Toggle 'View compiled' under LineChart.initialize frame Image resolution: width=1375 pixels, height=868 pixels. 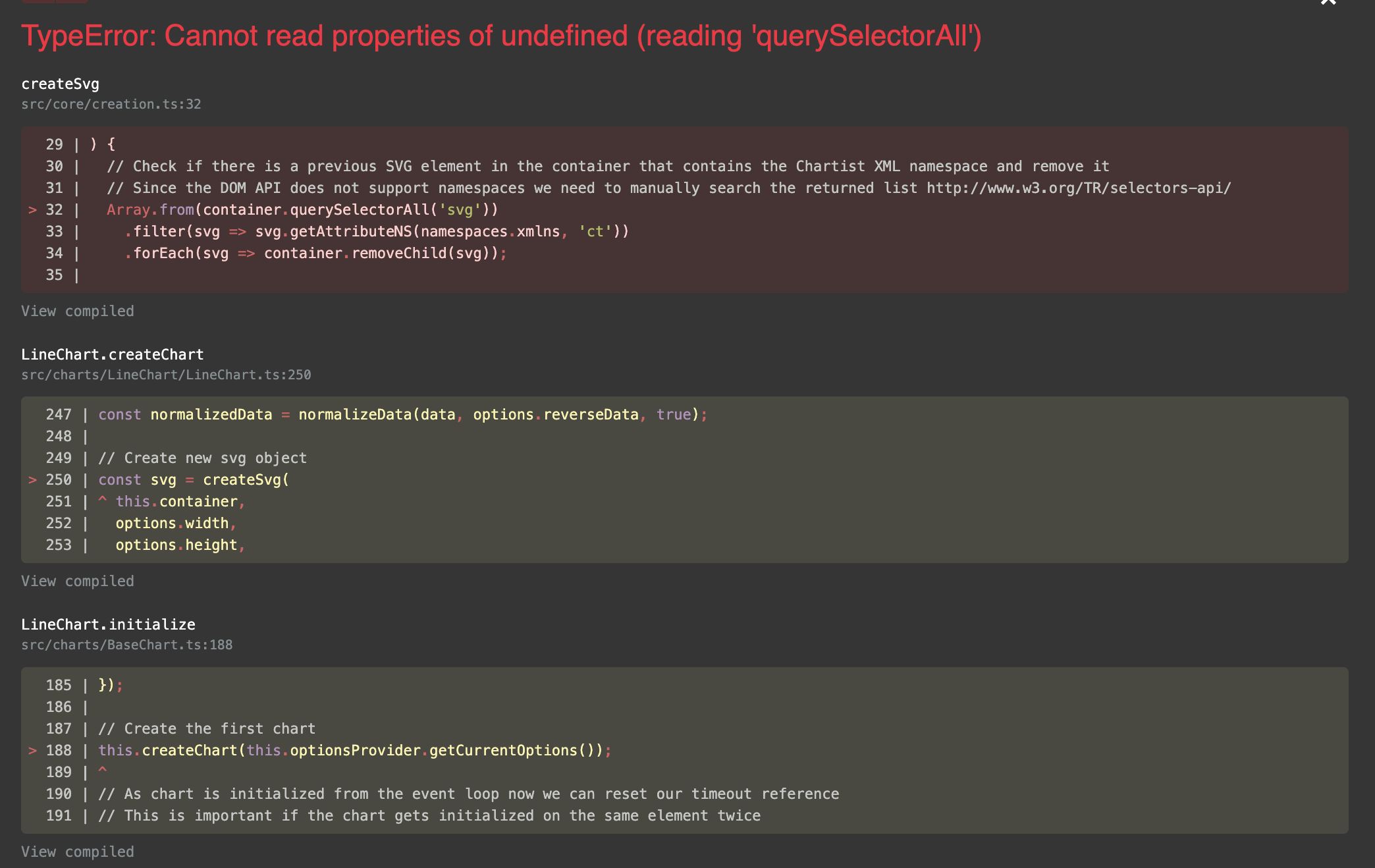coord(77,851)
